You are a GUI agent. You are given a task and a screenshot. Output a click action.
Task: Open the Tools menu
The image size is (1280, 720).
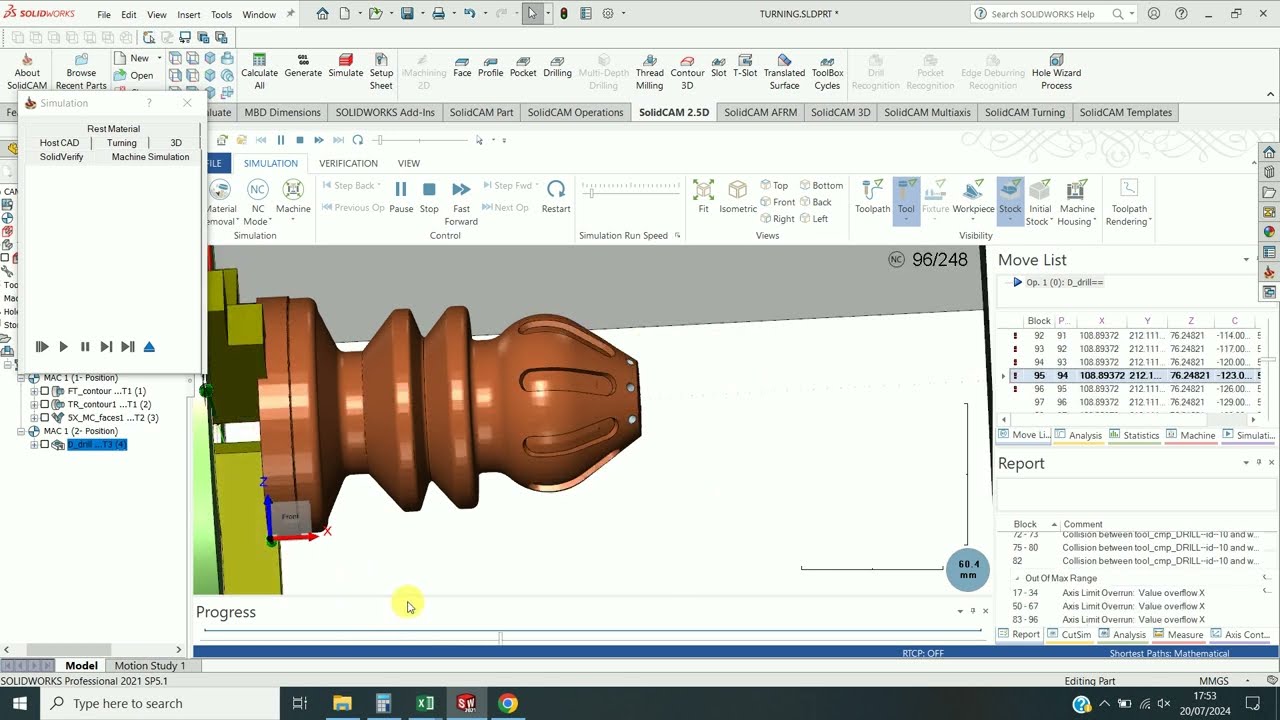click(221, 15)
